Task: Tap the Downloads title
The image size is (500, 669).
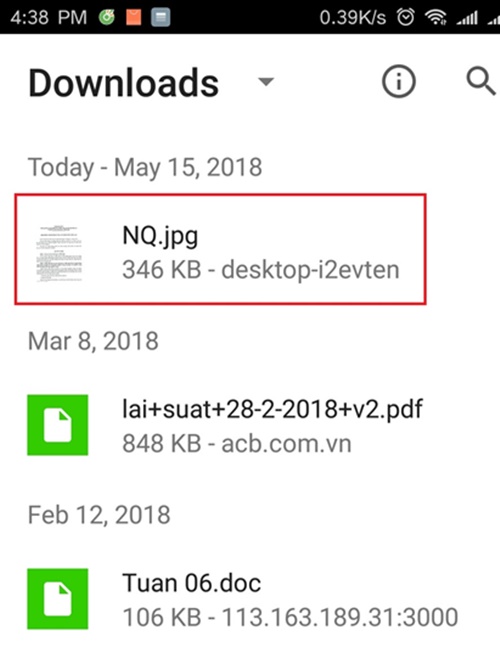Action: (123, 83)
